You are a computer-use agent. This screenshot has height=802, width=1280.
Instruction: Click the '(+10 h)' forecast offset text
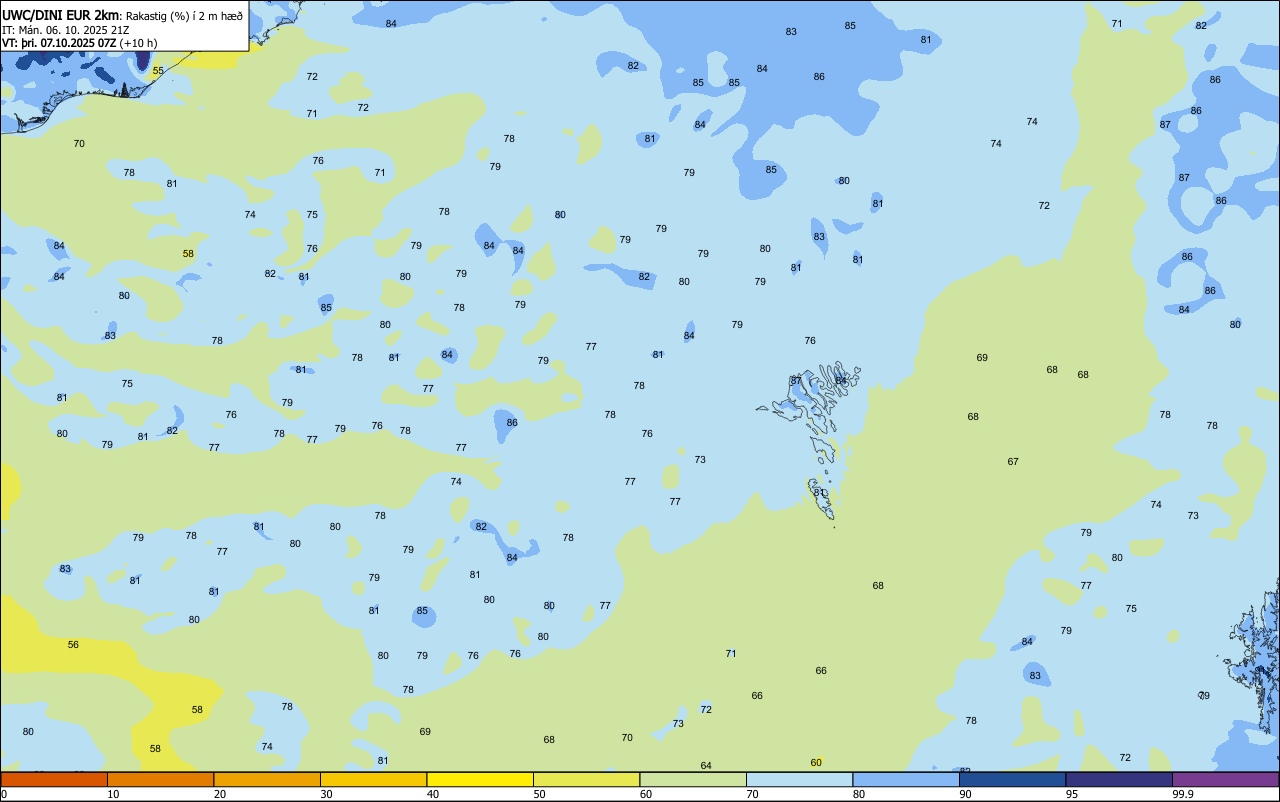(x=138, y=43)
